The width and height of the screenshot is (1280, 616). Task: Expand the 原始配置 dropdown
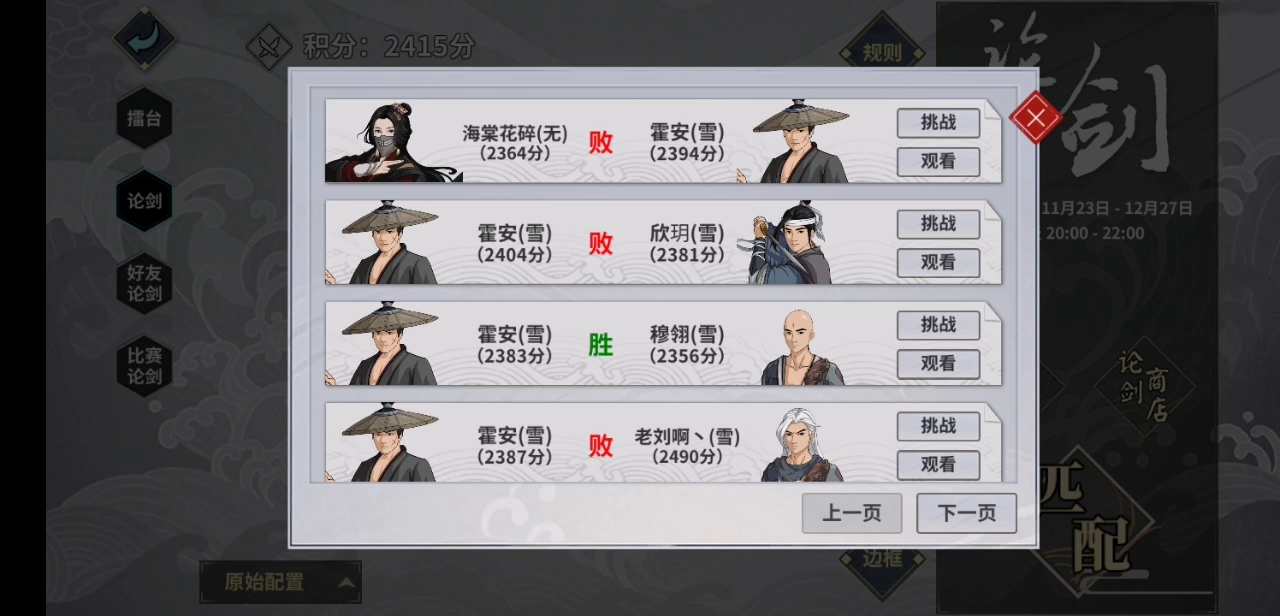(281, 582)
